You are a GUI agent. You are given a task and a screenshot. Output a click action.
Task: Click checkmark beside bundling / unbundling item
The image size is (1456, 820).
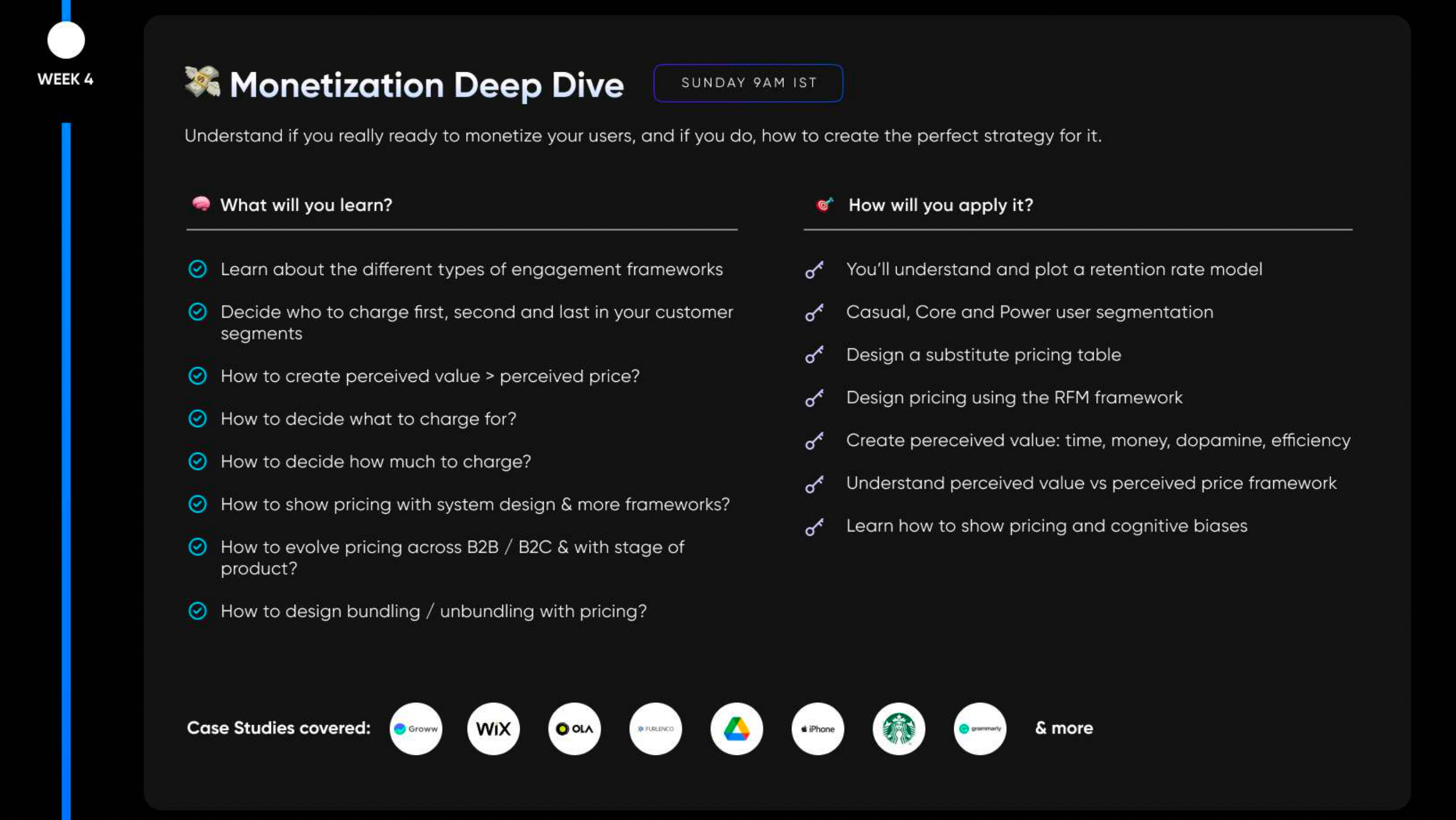[x=197, y=611]
